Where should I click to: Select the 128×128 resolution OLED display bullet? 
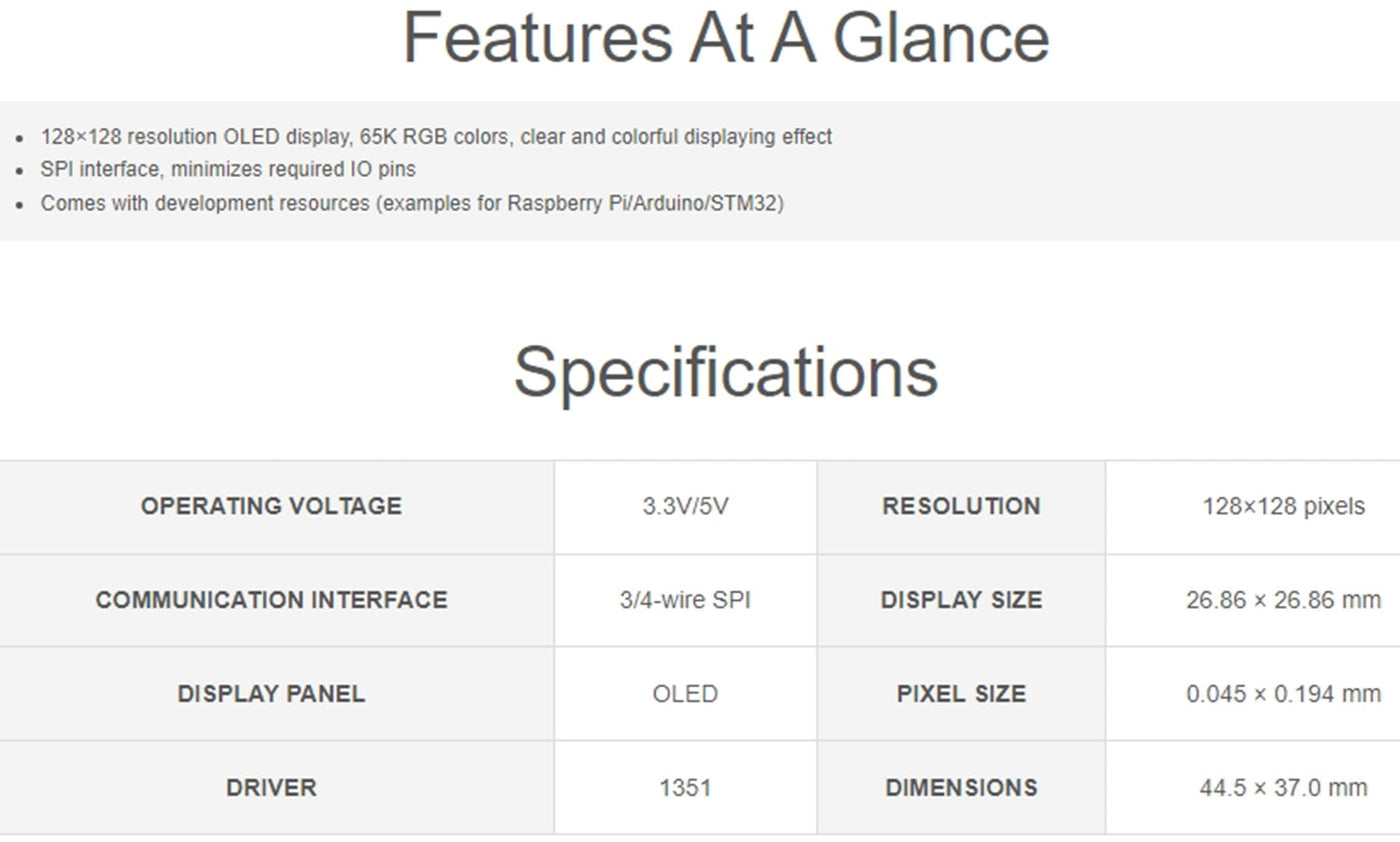pos(436,137)
